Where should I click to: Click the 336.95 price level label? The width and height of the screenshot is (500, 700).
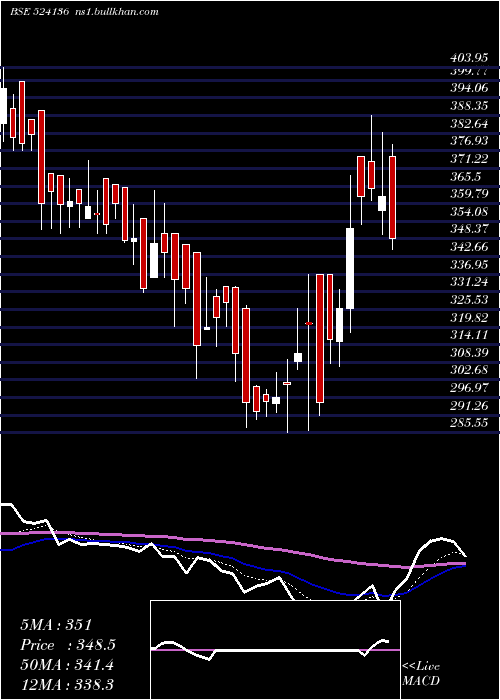coord(469,265)
